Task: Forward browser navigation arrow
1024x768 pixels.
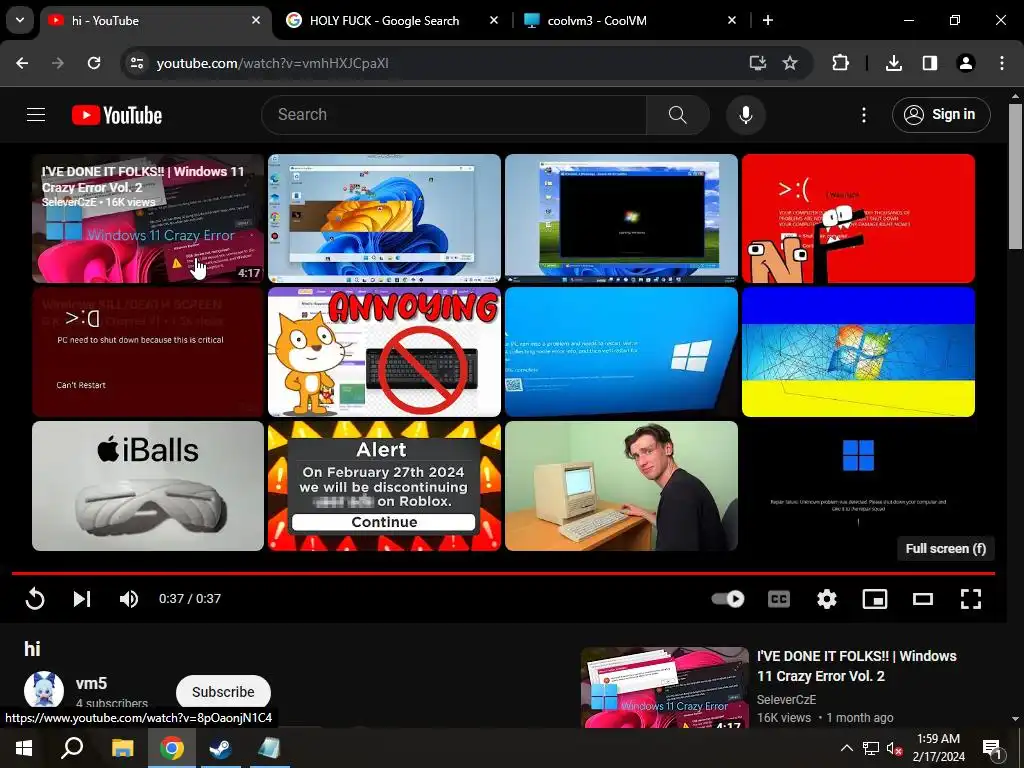Action: point(58,63)
